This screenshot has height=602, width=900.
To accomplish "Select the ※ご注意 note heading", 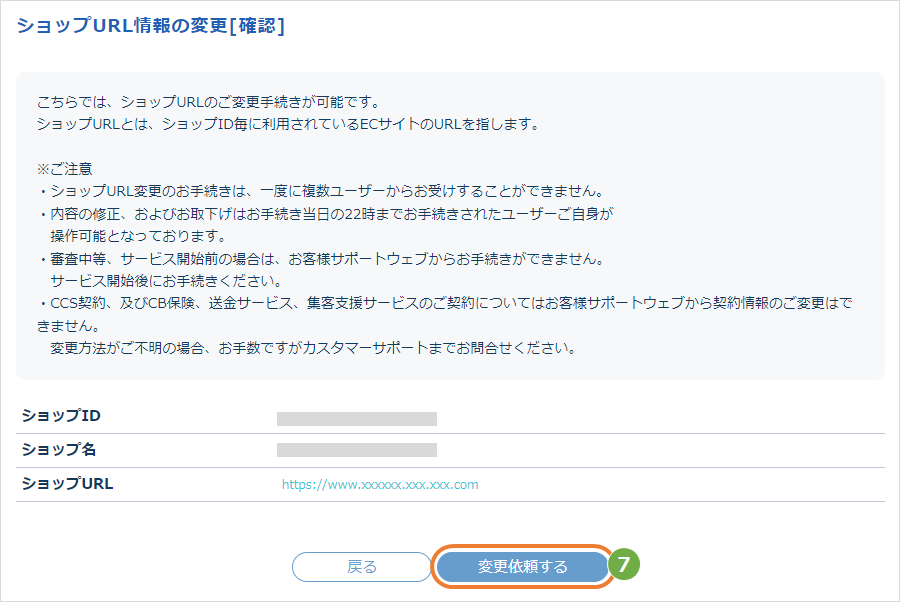I will pos(64,169).
